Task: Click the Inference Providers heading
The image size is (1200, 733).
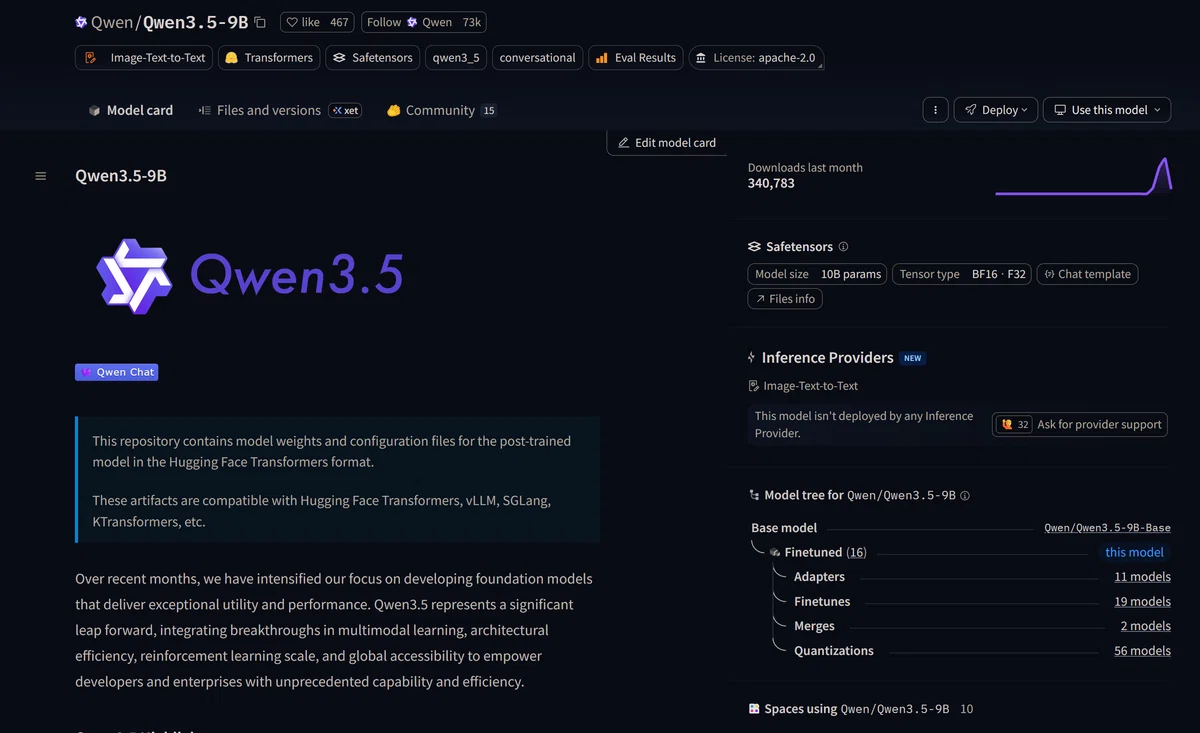Action: click(827, 358)
